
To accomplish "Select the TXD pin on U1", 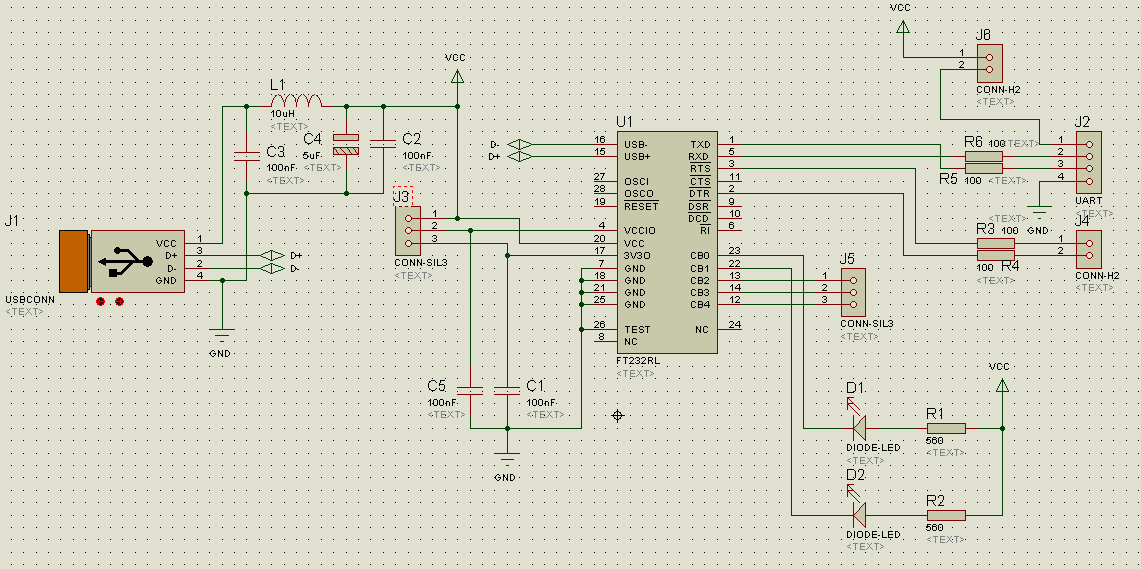I will tap(701, 144).
